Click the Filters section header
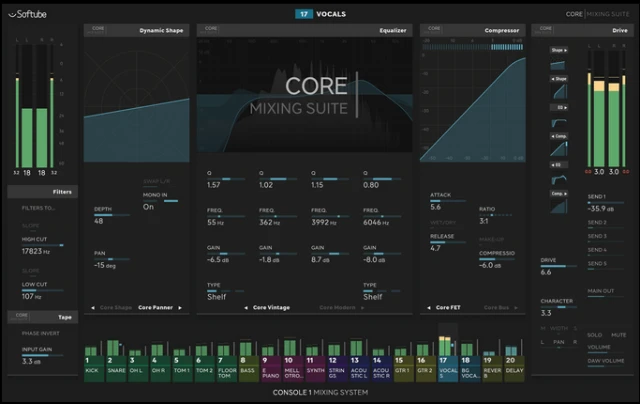Screen dimensions: 640x404 [x=42, y=191]
